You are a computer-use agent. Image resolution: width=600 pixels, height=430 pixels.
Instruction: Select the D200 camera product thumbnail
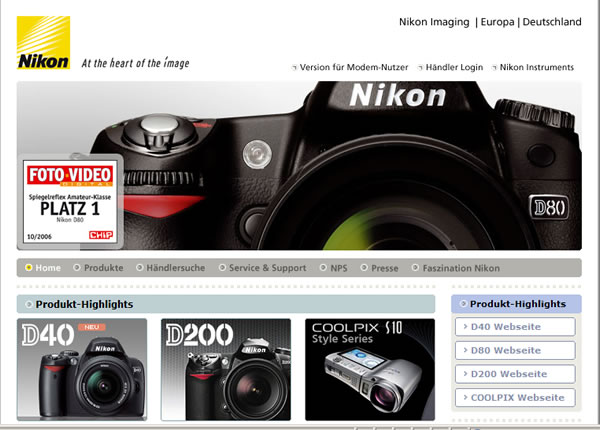pyautogui.click(x=226, y=369)
